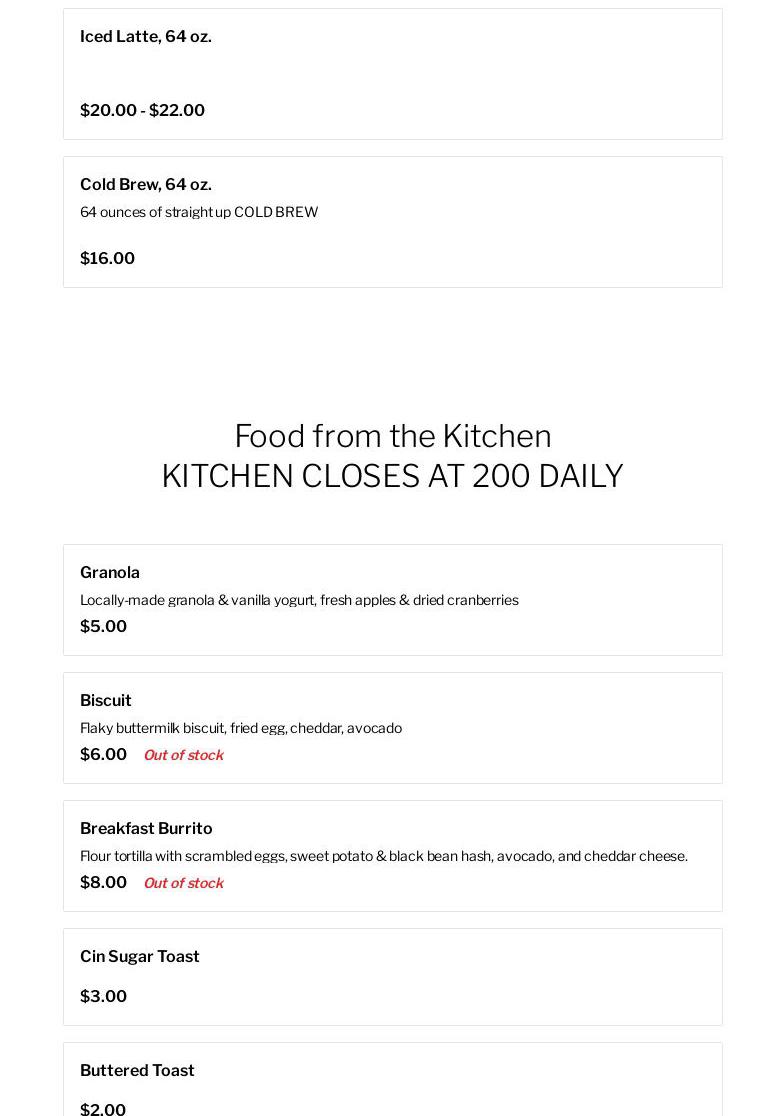This screenshot has width=770, height=1116.
Task: Open the Cin Sugar Toast item
Action: coord(140,957)
